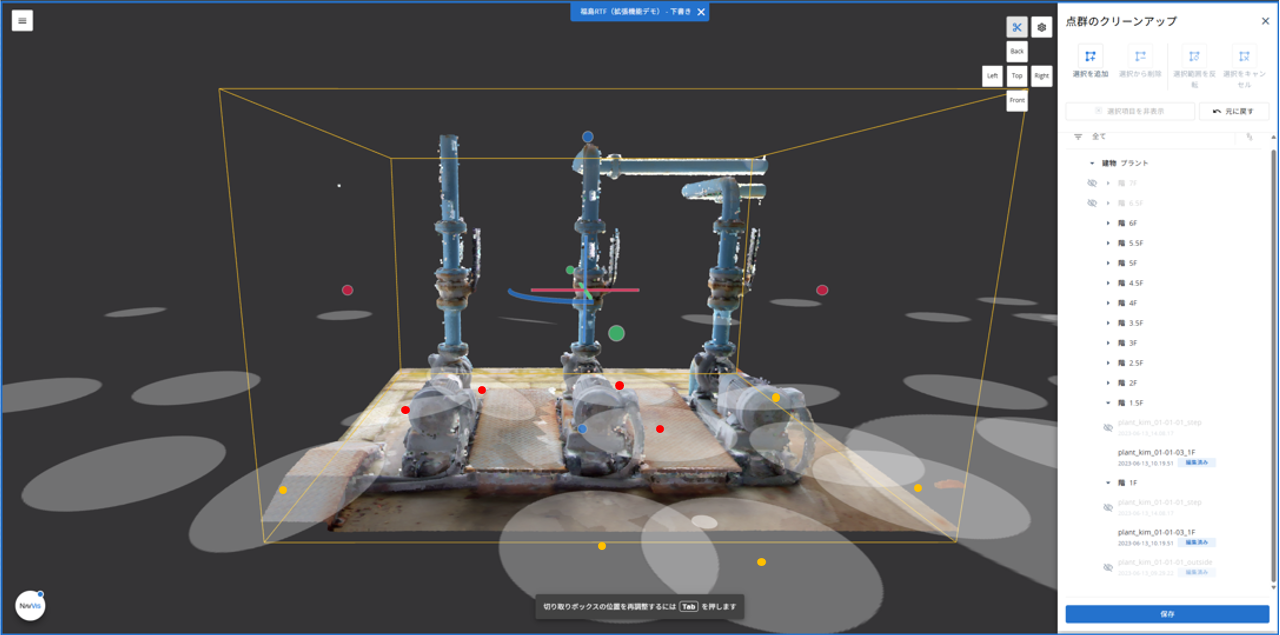Click the crimson handle right of the pipes
Image resolution: width=1280 pixels, height=635 pixels.
pyautogui.click(x=822, y=290)
